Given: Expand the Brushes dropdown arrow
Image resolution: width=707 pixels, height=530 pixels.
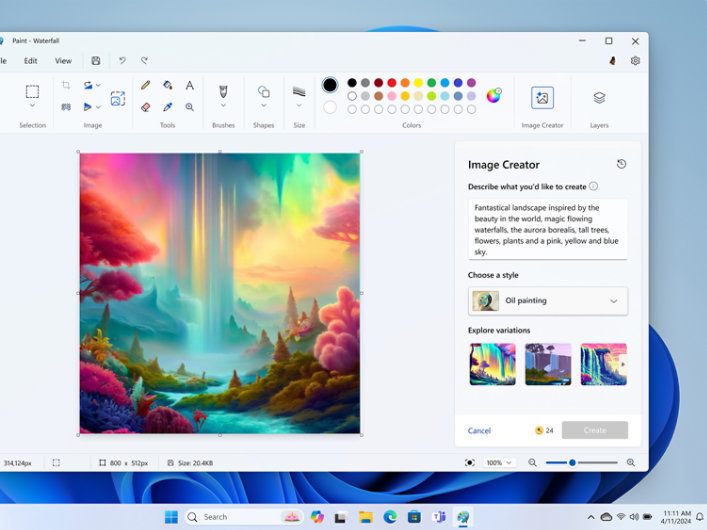Looking at the screenshot, I should point(223,106).
